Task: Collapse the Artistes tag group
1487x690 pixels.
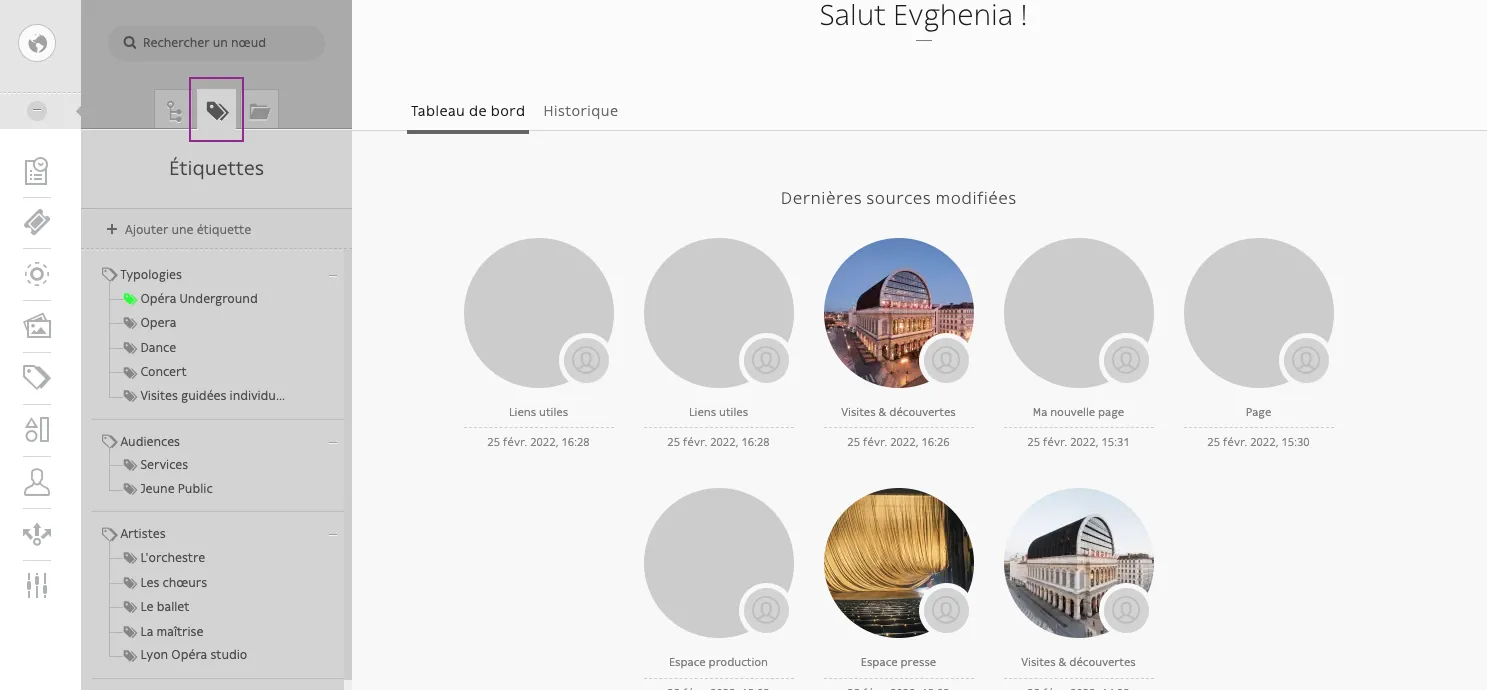Action: (x=333, y=534)
